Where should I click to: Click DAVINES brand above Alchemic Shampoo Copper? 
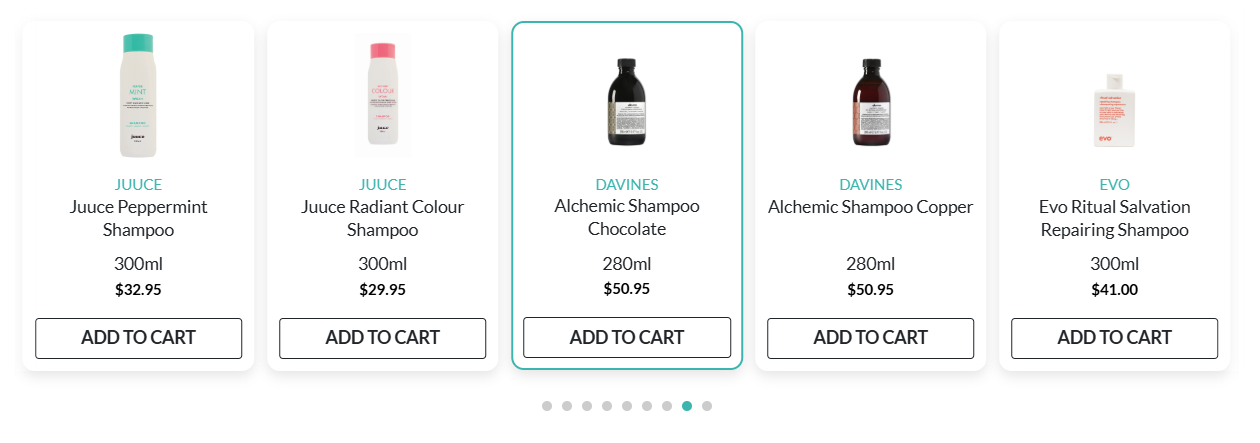tap(870, 185)
